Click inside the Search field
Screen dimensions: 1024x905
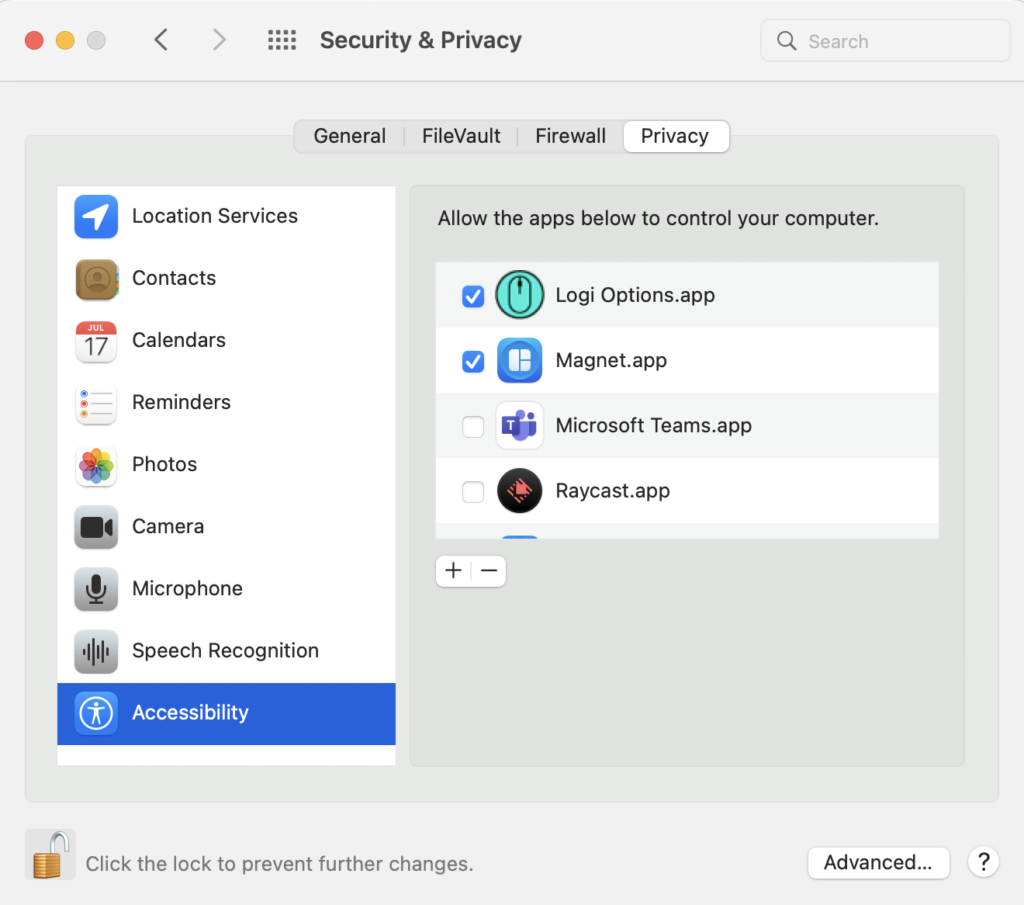[884, 41]
